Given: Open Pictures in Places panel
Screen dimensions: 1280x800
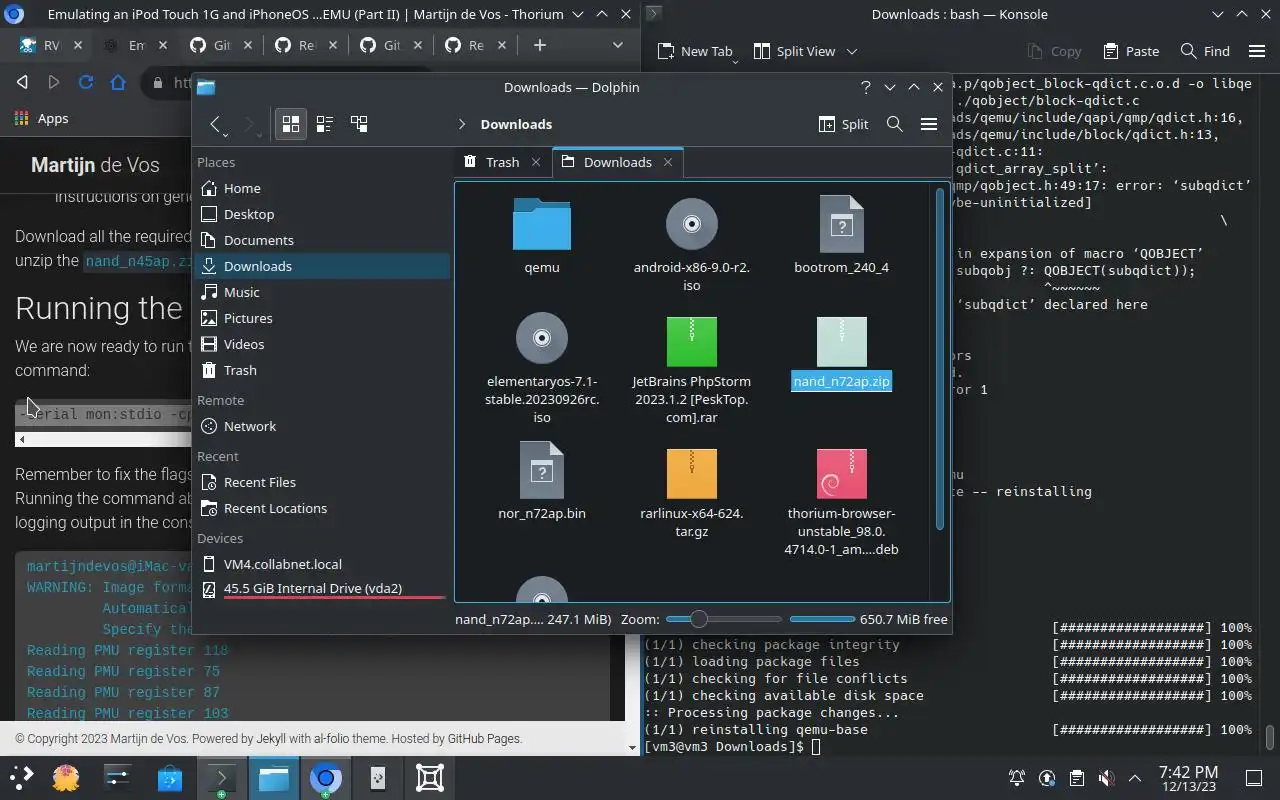Looking at the screenshot, I should tap(322, 318).
